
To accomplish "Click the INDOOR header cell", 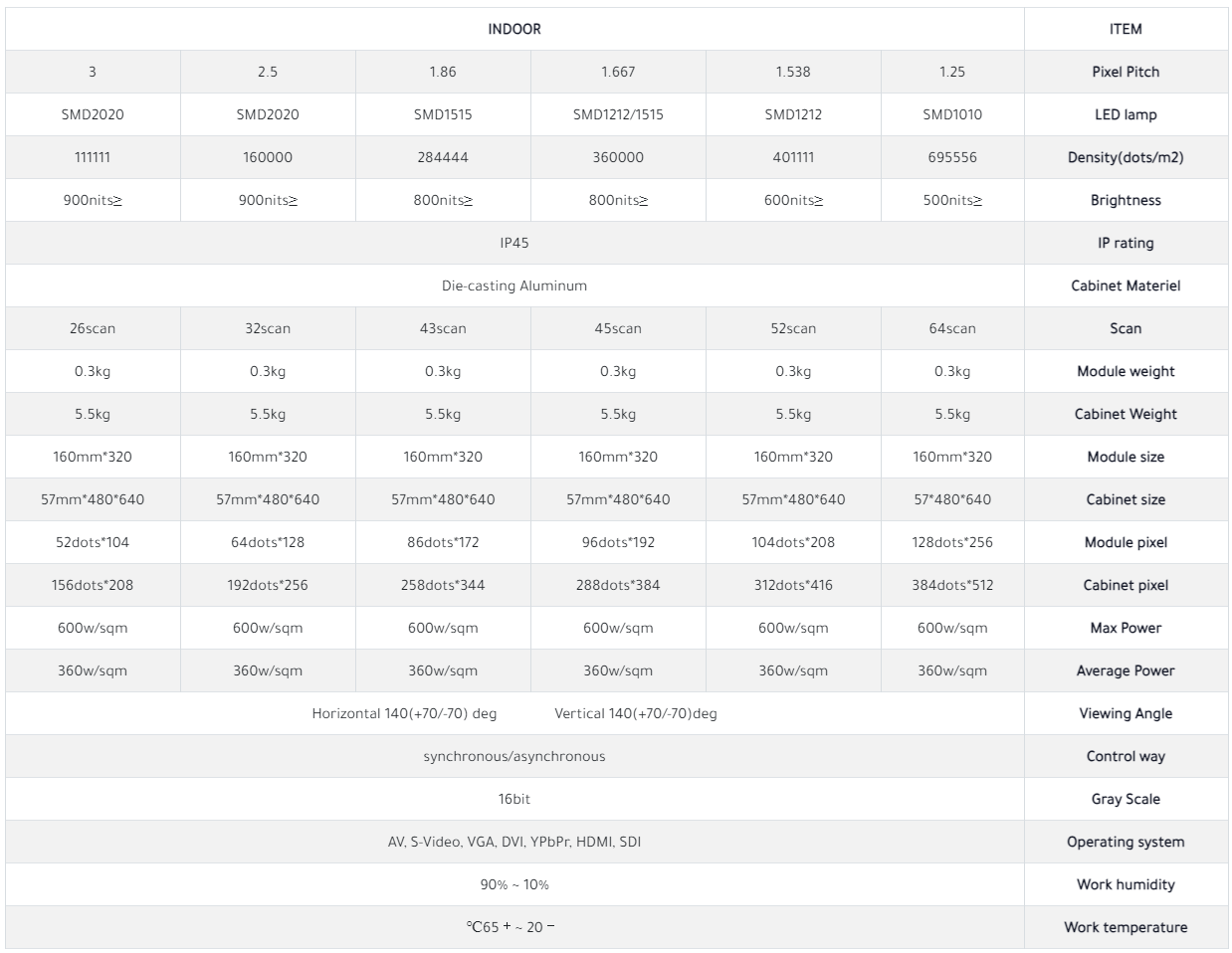I will [514, 29].
